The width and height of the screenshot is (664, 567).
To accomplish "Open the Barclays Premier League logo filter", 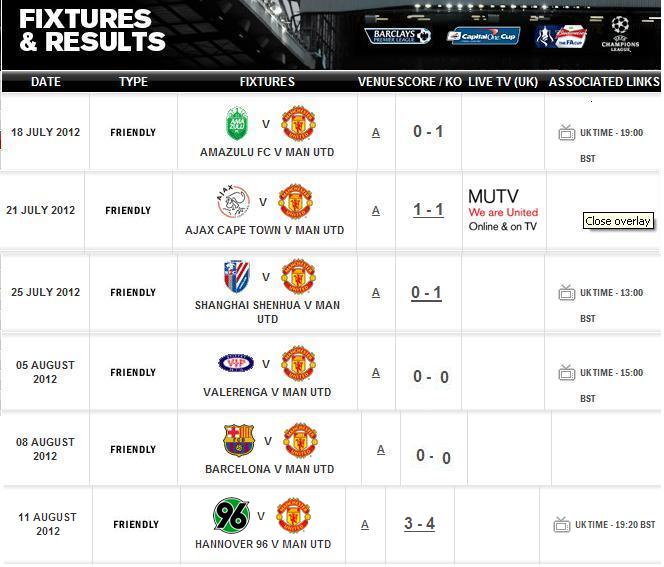I will pos(398,36).
